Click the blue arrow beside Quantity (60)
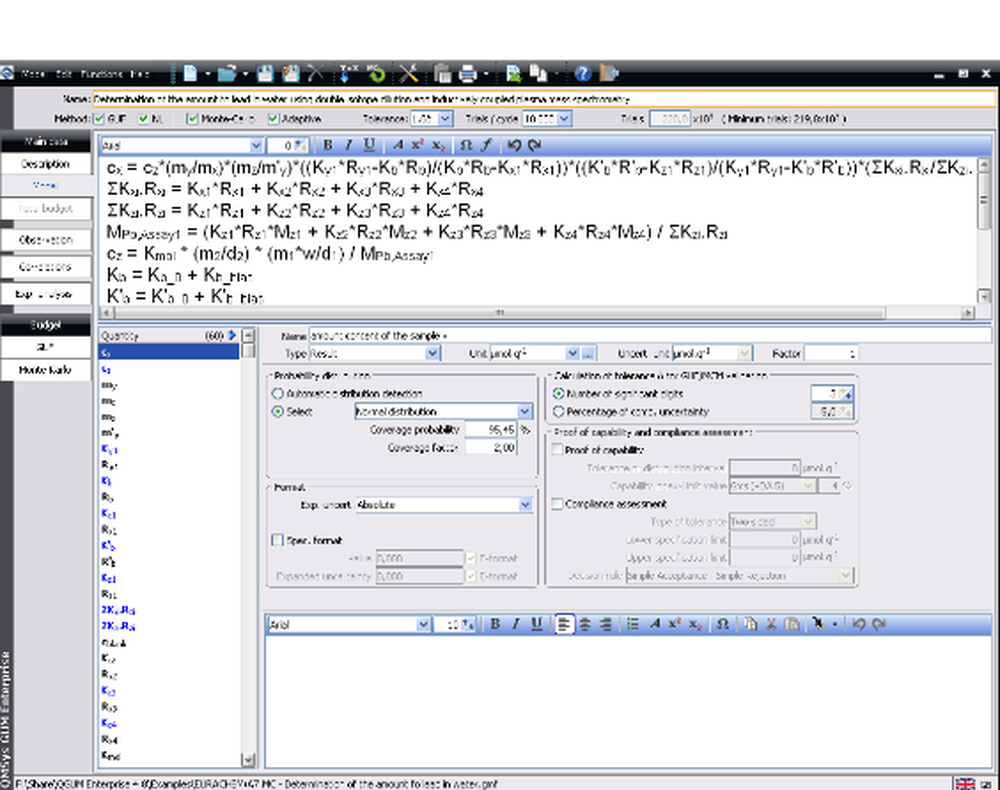 232,335
